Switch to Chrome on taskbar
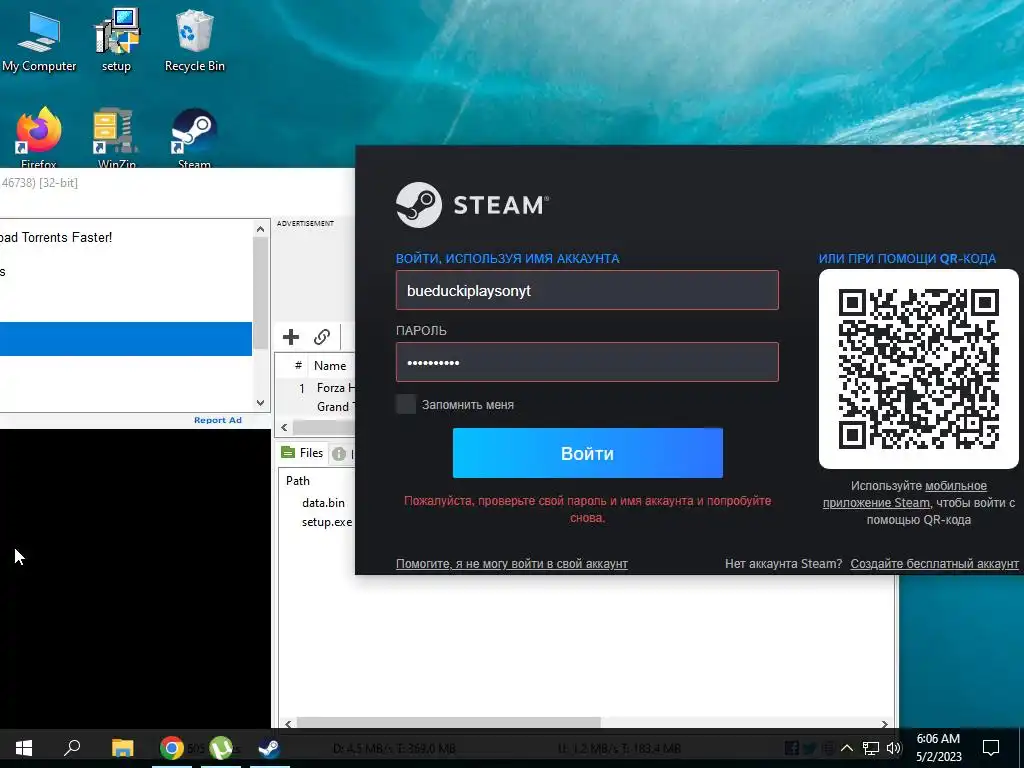Viewport: 1024px width, 768px height. (x=172, y=748)
